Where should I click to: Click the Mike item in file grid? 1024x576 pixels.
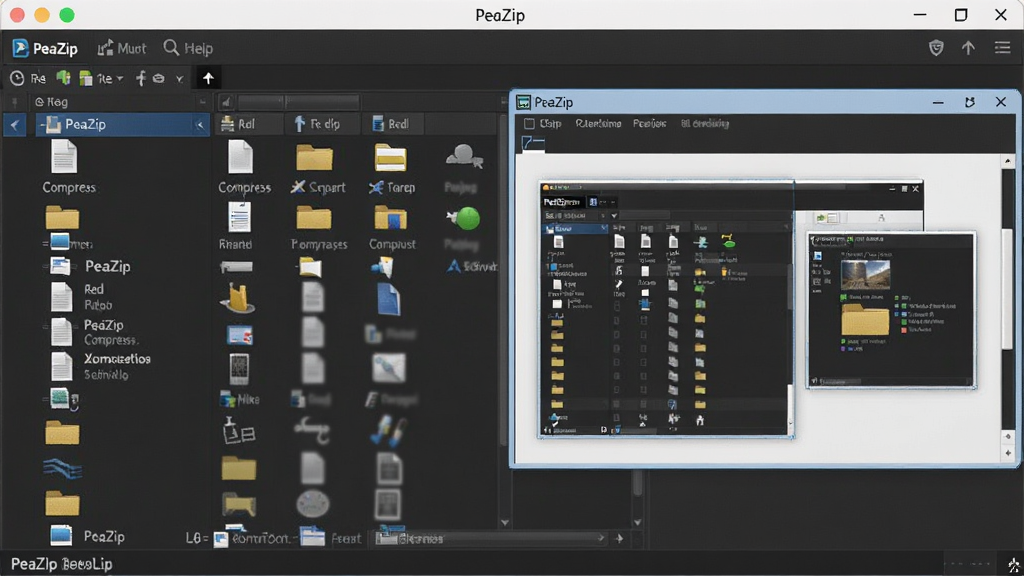point(240,399)
